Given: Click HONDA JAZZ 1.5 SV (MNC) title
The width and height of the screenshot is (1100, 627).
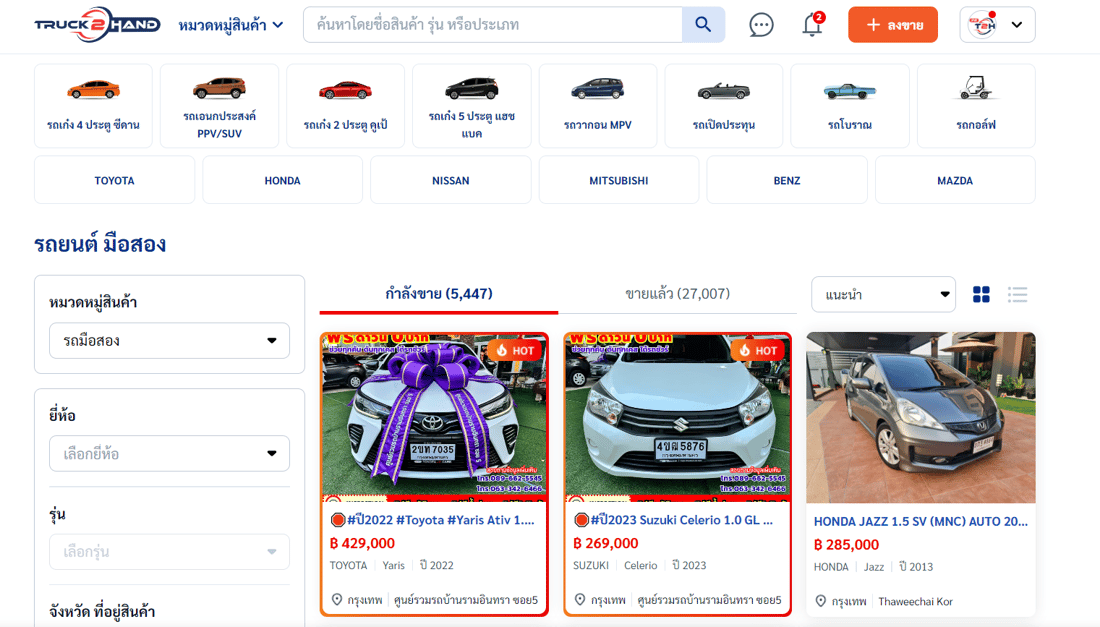Looking at the screenshot, I should [x=920, y=521].
